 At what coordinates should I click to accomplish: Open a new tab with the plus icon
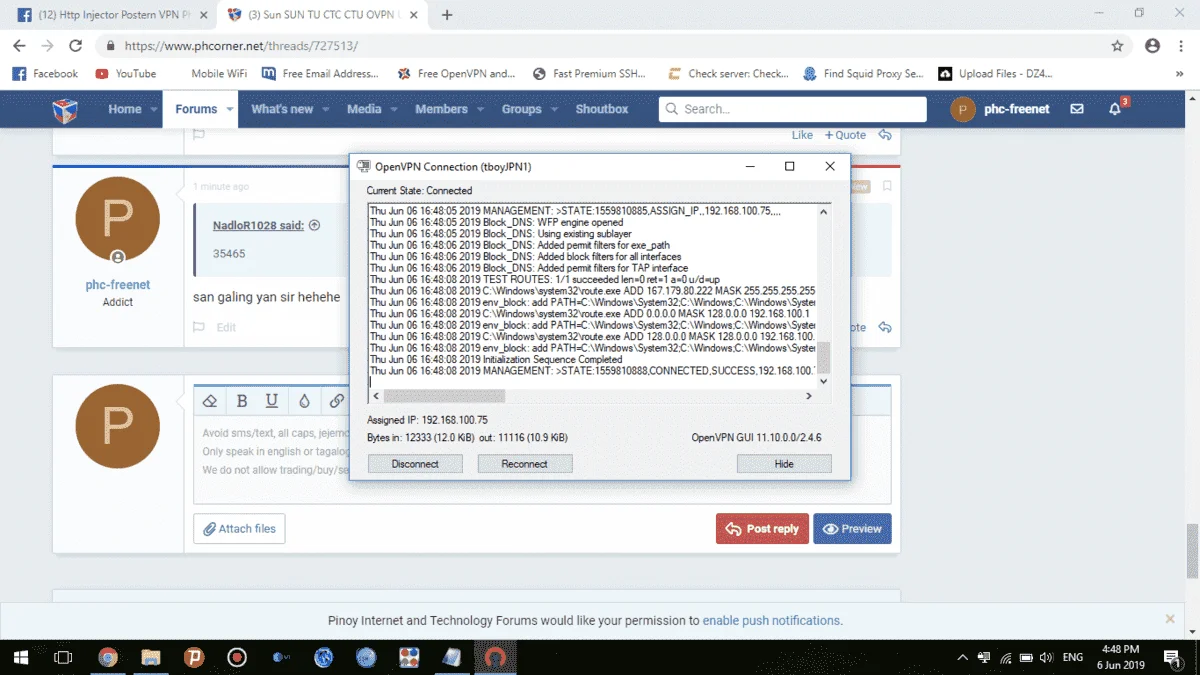[447, 15]
